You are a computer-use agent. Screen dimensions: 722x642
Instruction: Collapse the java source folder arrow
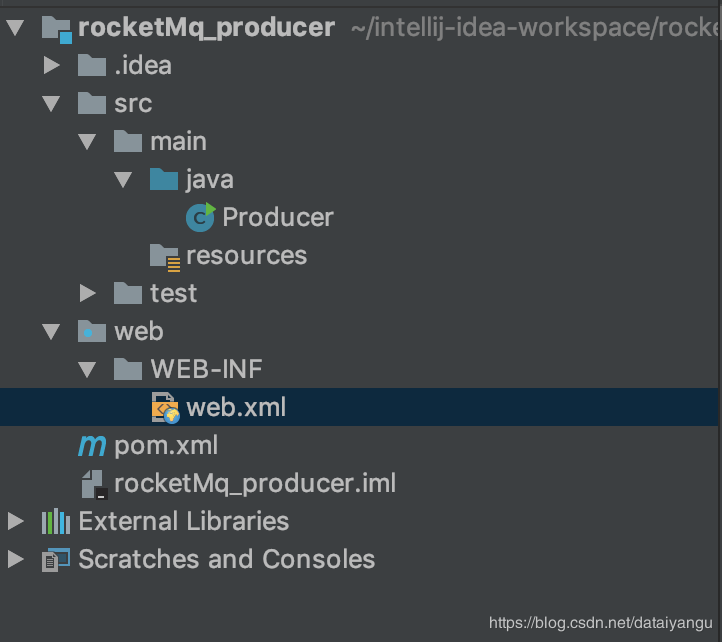click(x=123, y=180)
